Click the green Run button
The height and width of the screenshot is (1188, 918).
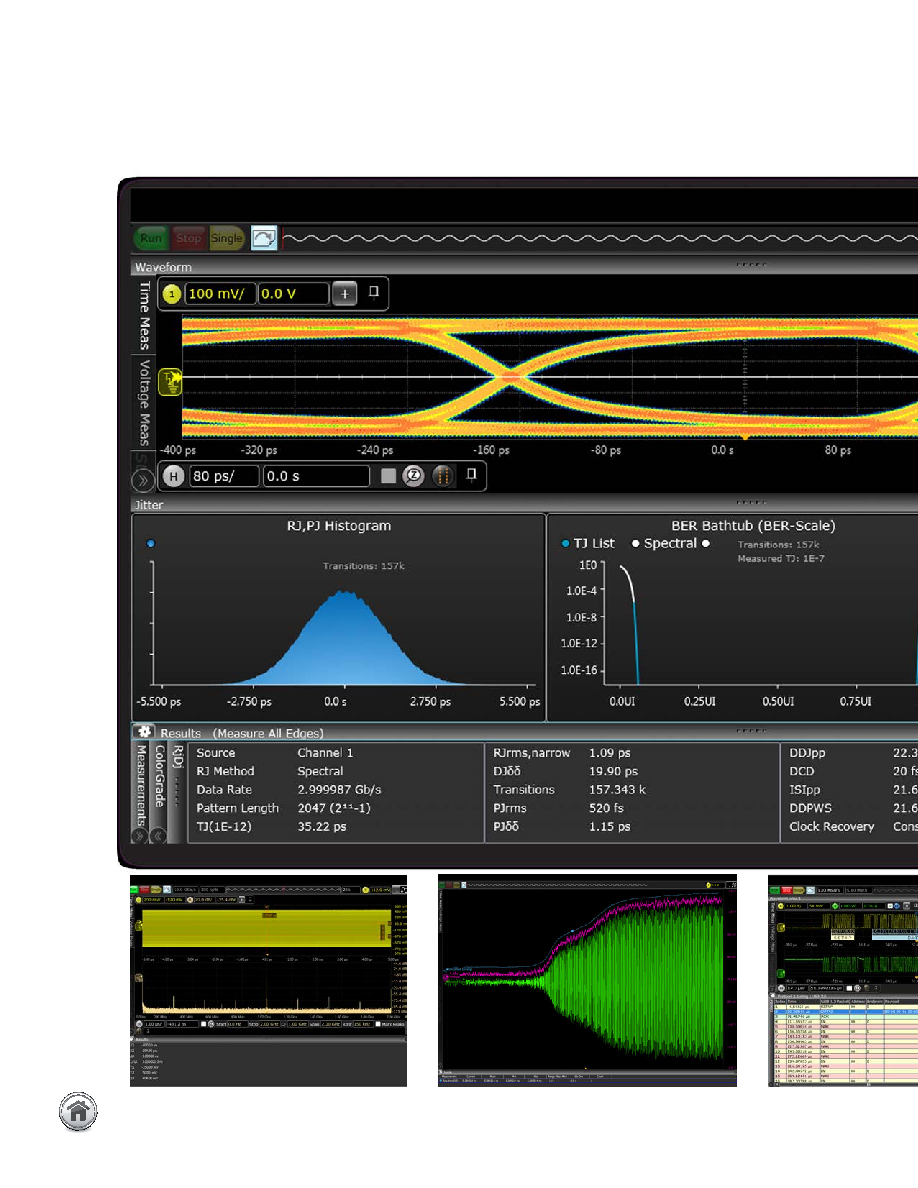(x=151, y=238)
